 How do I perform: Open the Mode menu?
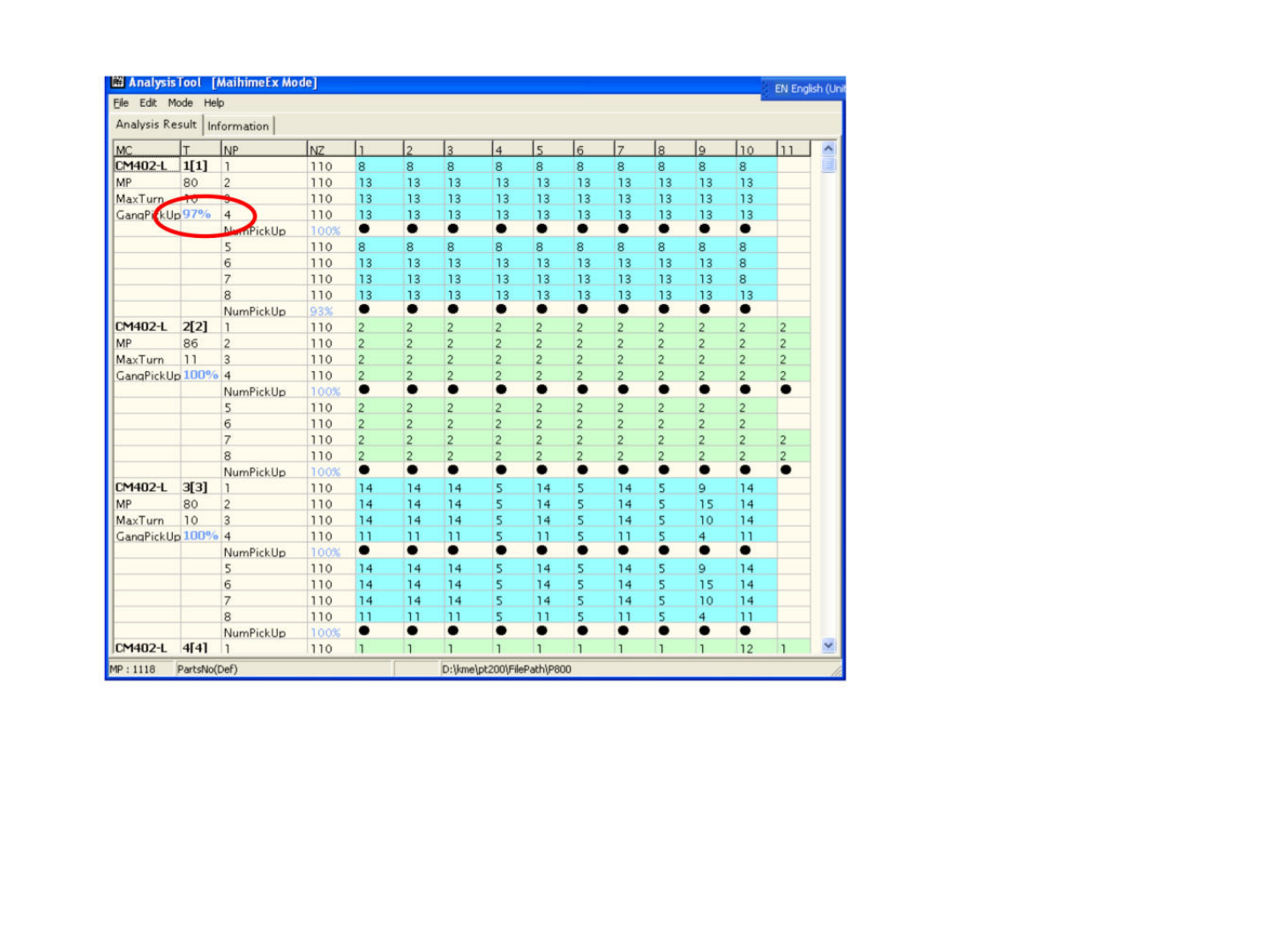coord(180,103)
